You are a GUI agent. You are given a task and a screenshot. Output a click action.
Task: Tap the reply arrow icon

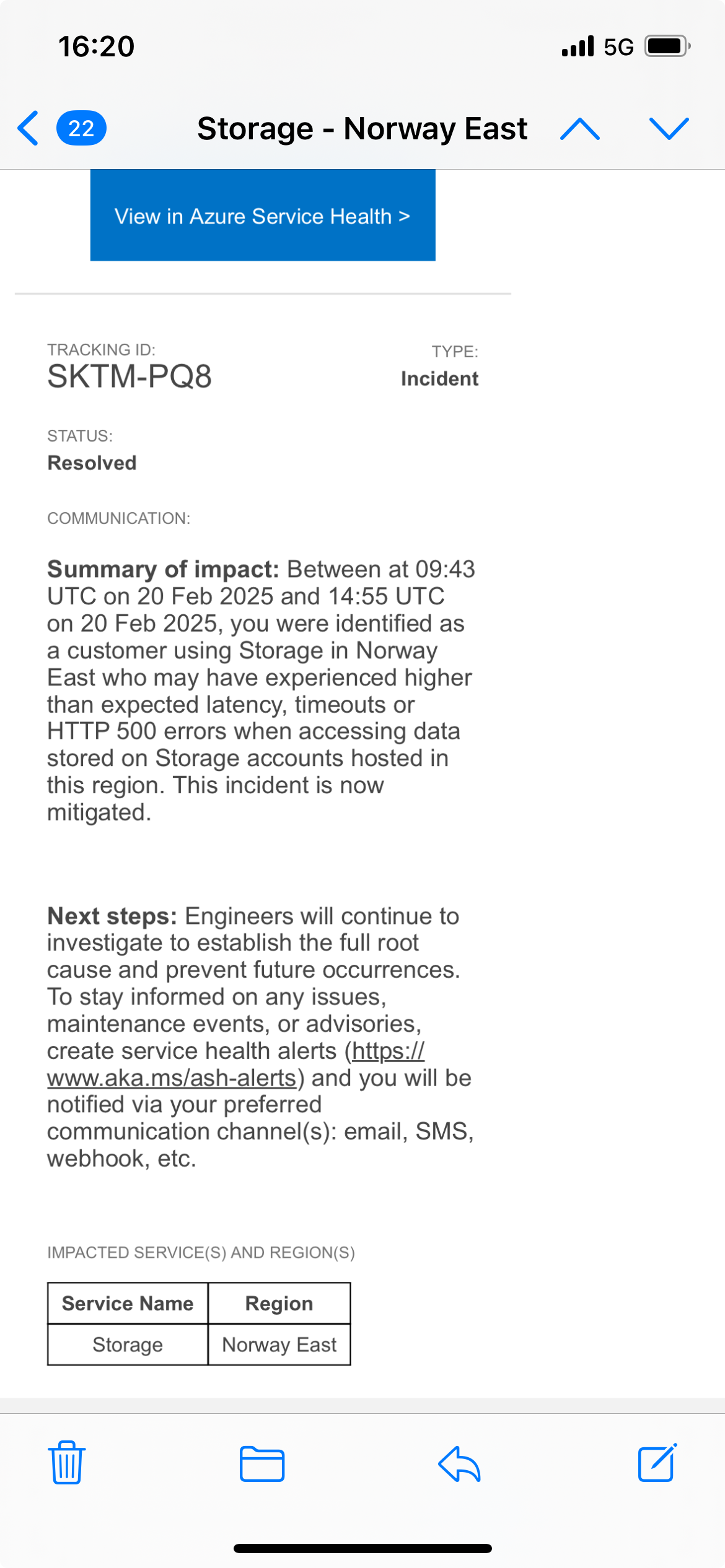pos(459,1464)
